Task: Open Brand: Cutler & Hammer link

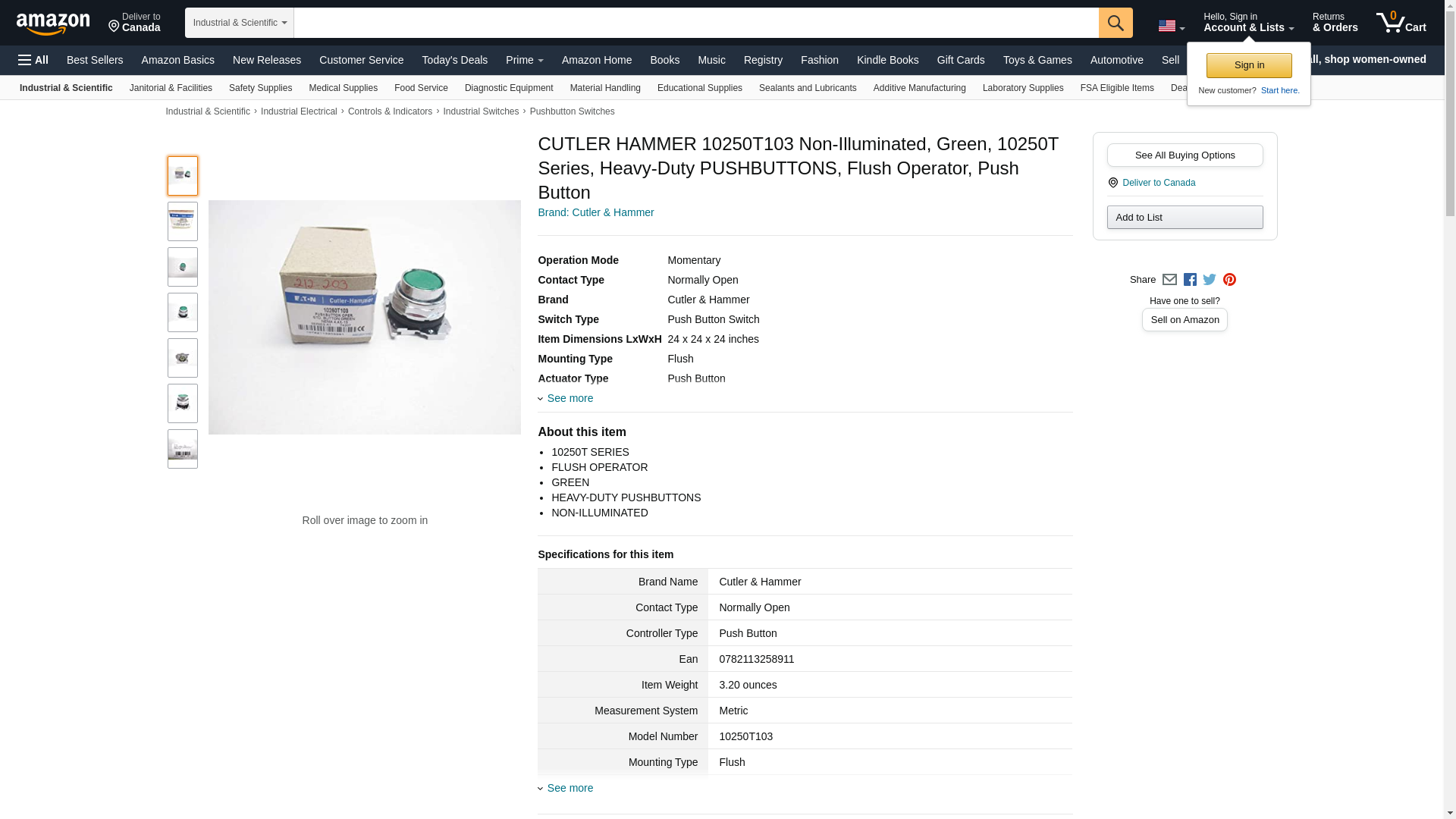Action: [x=595, y=212]
